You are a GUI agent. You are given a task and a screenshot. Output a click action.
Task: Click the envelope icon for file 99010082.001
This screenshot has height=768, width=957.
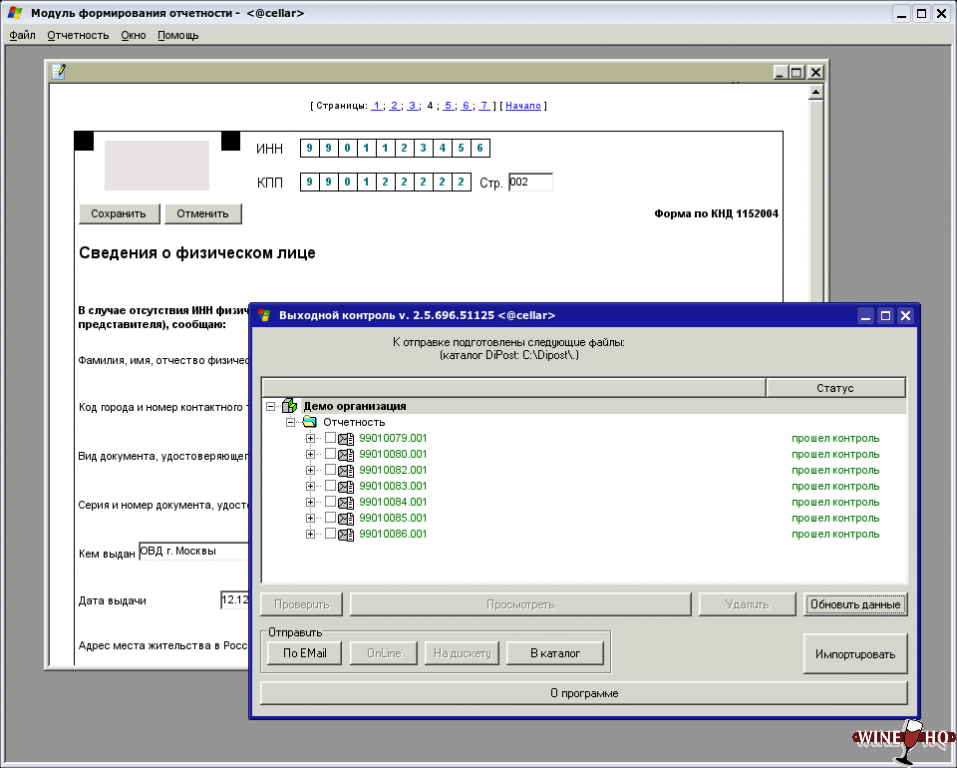[347, 471]
